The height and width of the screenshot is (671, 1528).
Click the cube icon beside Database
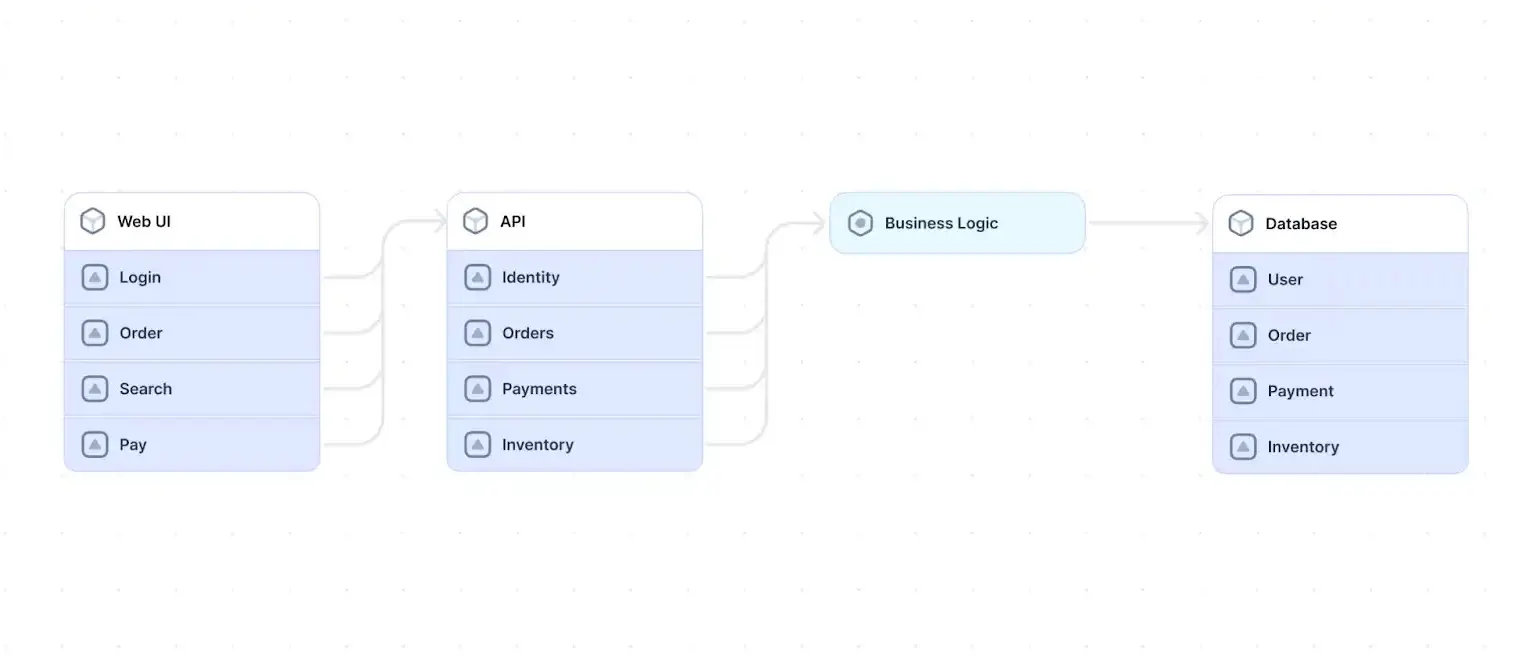1241,223
